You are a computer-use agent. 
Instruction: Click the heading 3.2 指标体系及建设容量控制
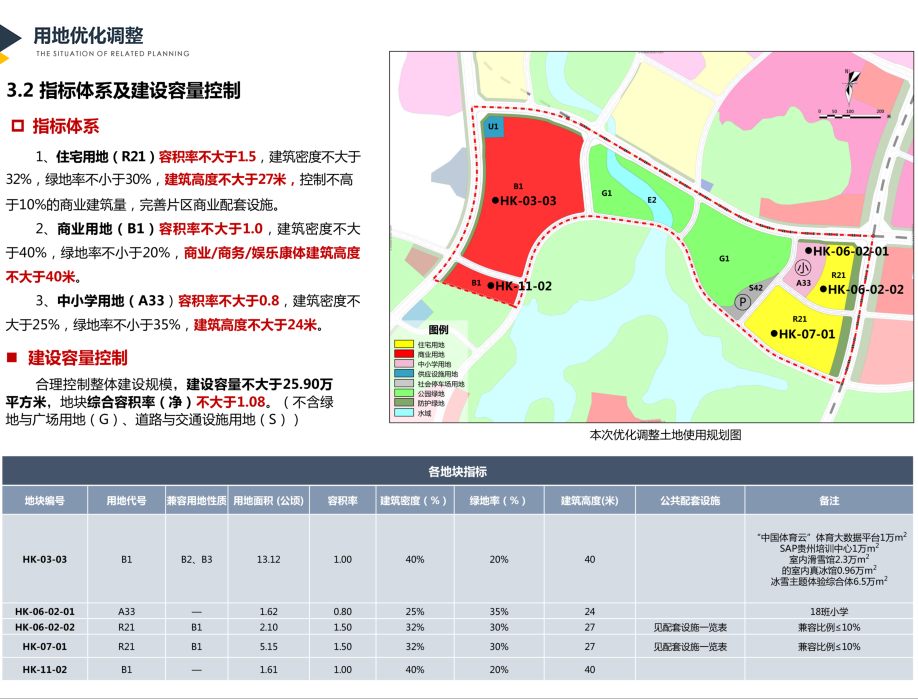pyautogui.click(x=124, y=91)
